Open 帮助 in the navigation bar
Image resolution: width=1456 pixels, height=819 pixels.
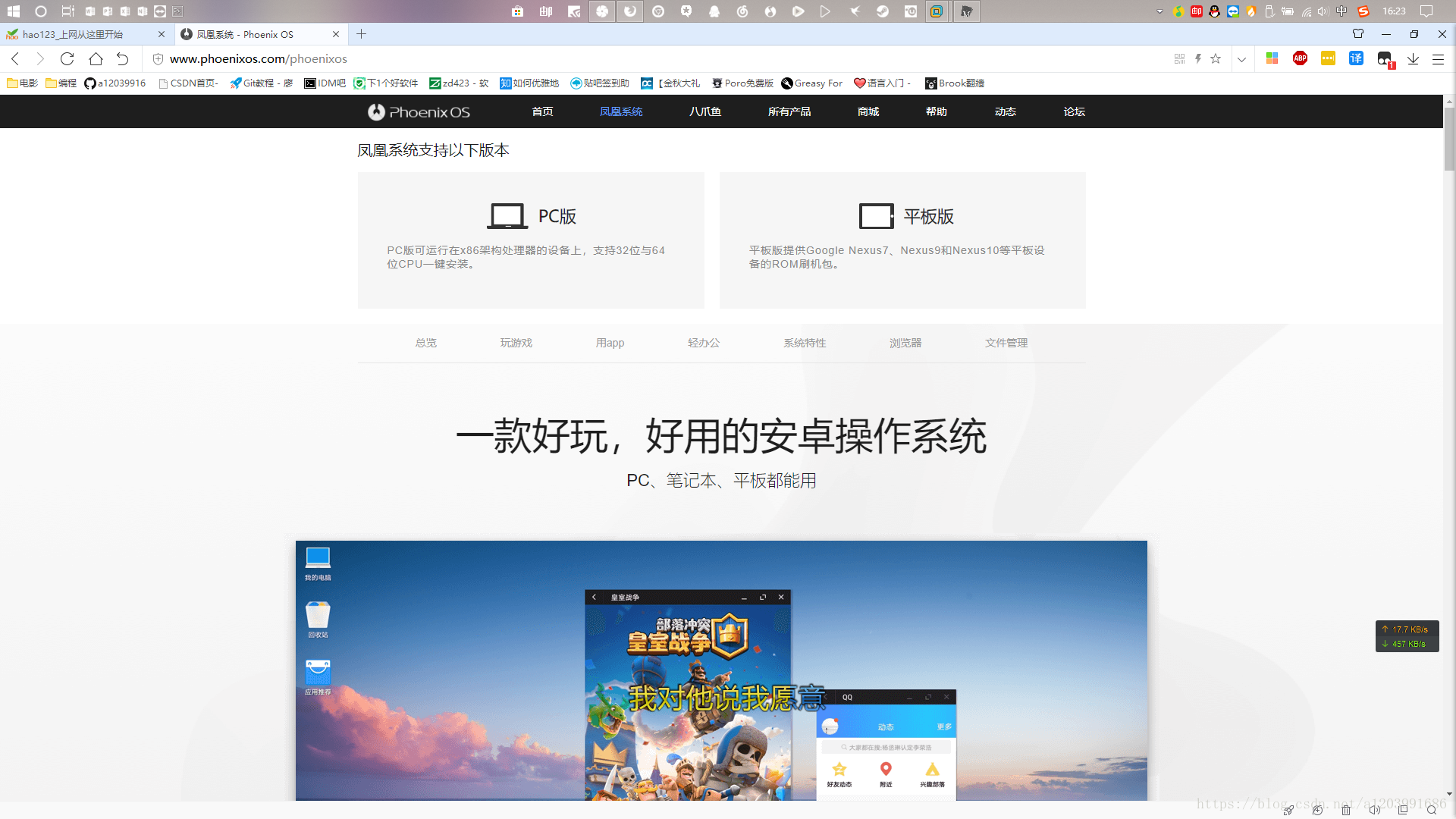(x=937, y=111)
